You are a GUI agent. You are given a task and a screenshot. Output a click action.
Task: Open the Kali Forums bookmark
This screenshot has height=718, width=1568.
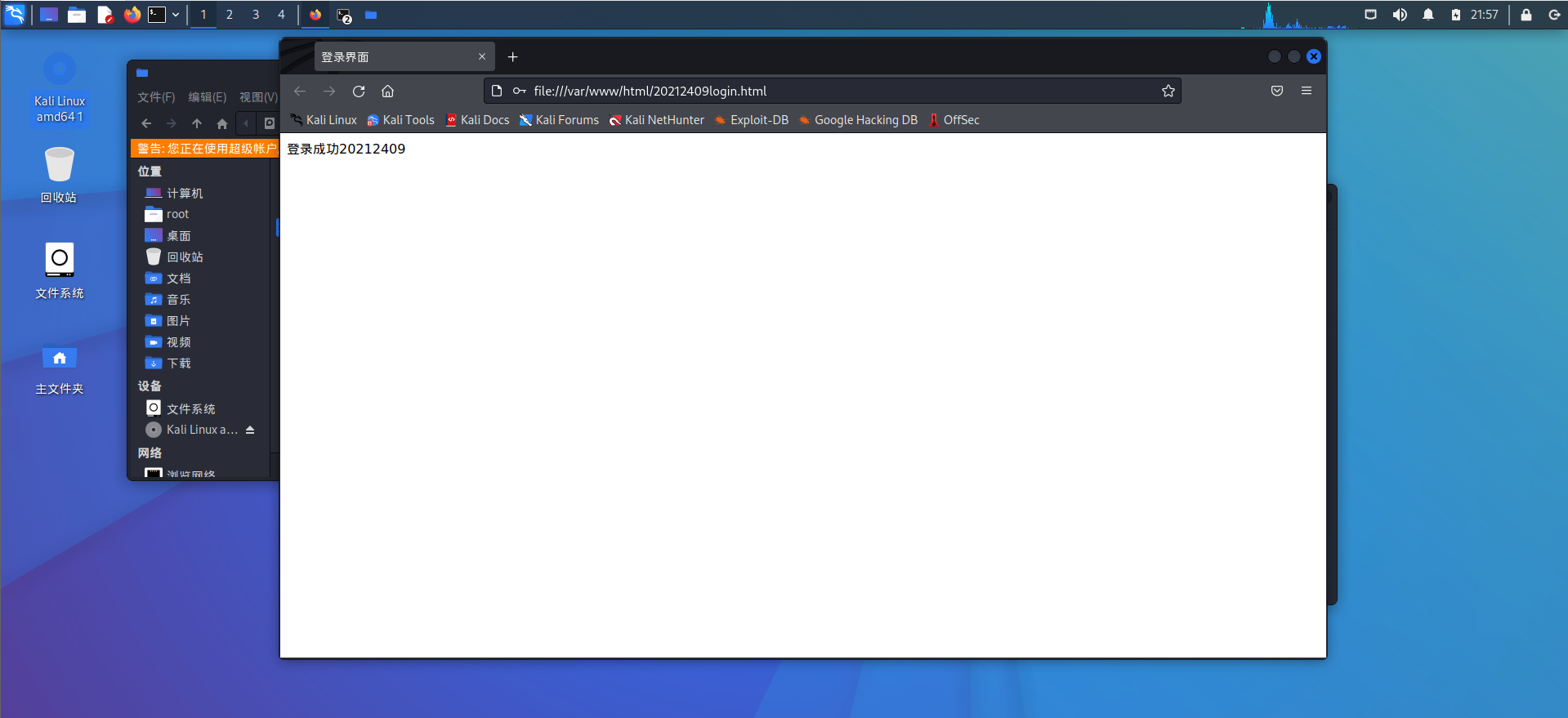559,120
